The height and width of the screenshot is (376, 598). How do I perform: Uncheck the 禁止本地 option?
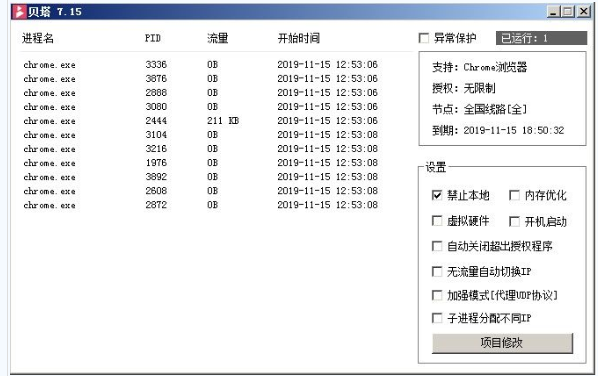[x=437, y=195]
